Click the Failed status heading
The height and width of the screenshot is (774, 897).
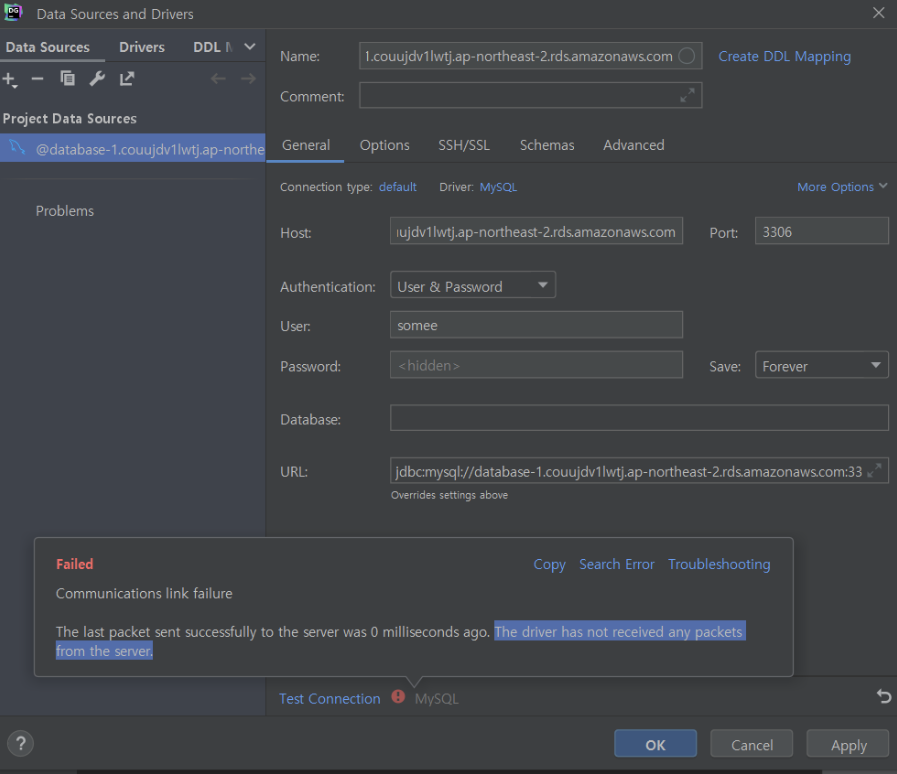(x=74, y=564)
